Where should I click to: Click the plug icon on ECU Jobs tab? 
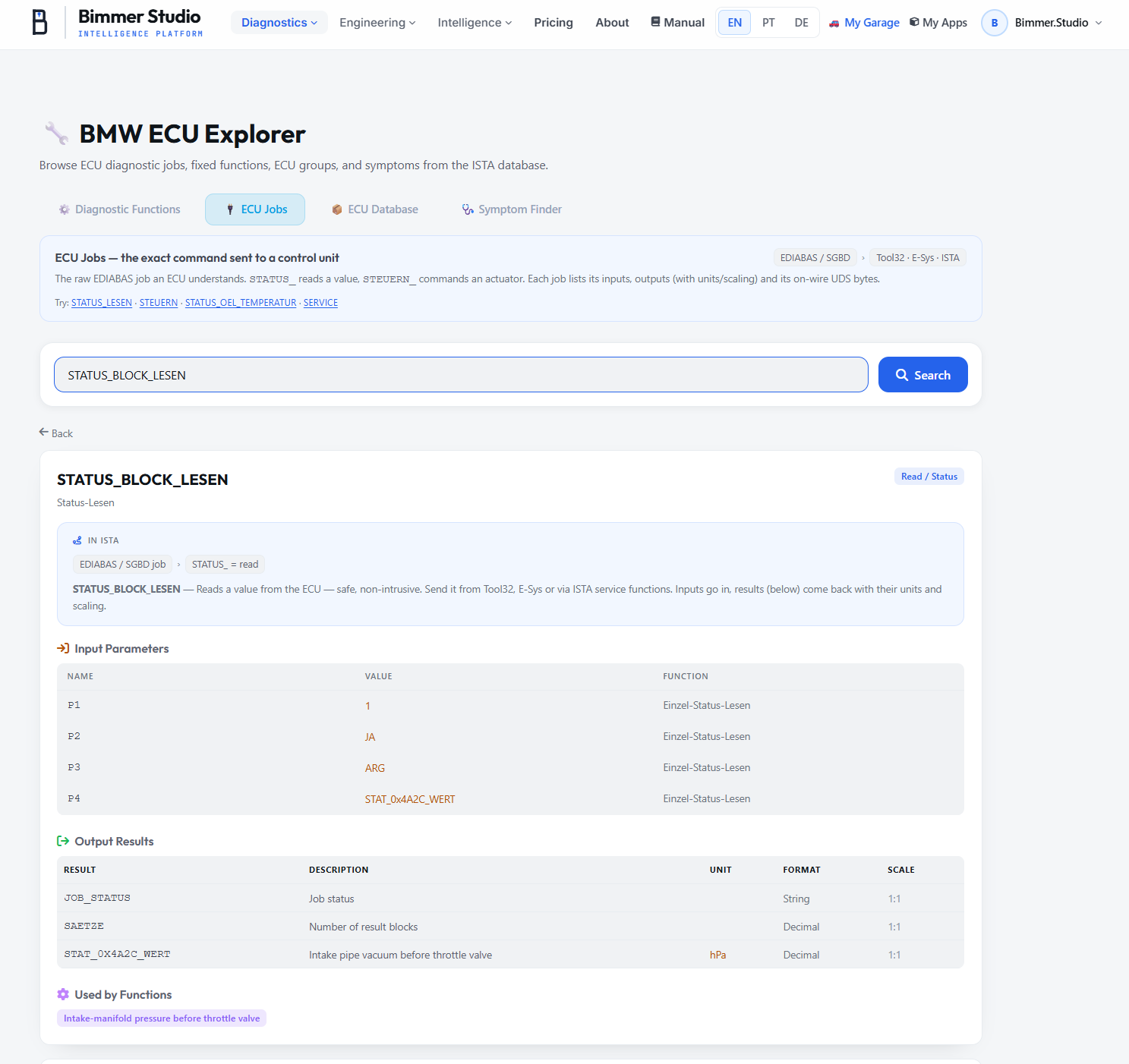230,209
